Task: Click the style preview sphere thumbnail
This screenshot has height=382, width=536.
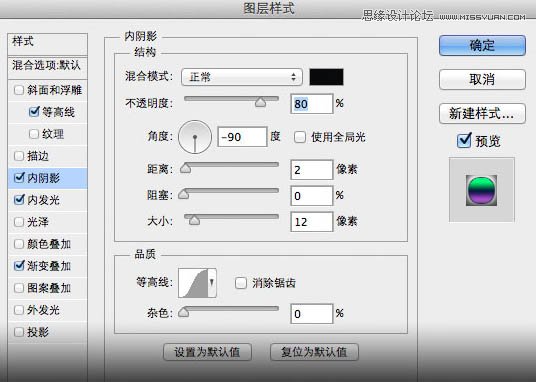Action: (x=481, y=190)
